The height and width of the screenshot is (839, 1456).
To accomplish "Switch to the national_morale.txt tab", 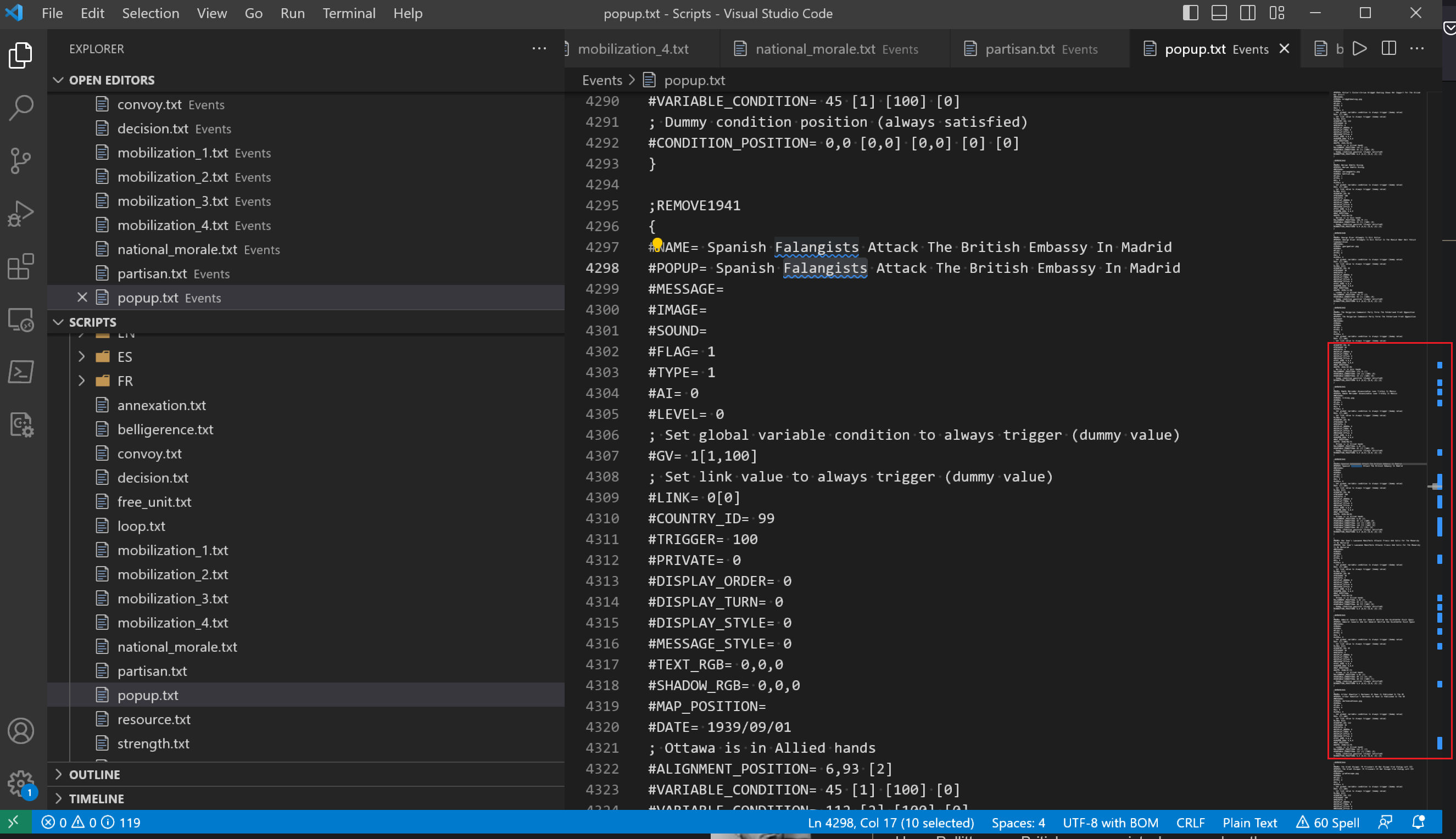I will 815,49.
